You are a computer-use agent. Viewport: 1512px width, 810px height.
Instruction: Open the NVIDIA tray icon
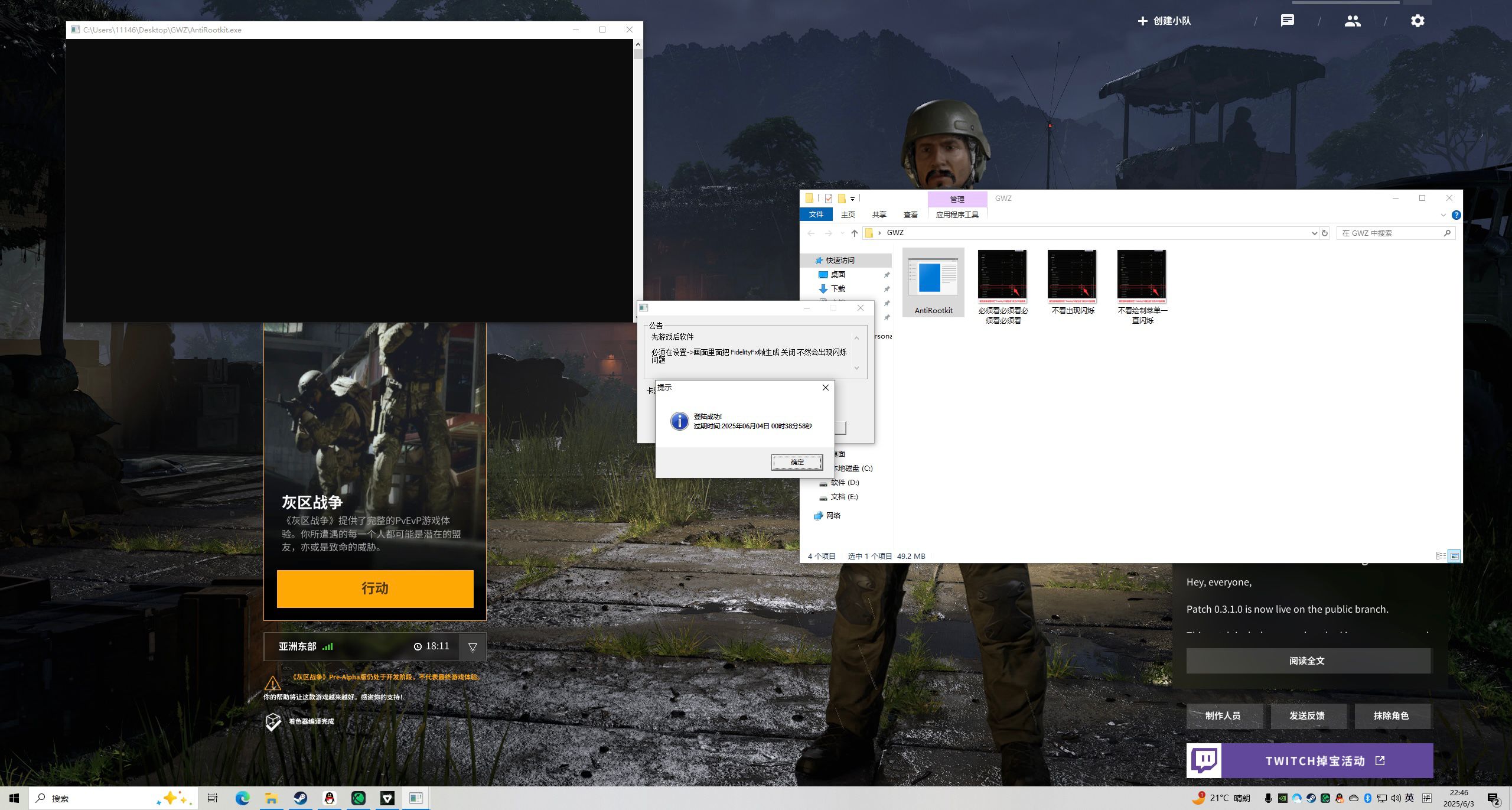point(1283,798)
